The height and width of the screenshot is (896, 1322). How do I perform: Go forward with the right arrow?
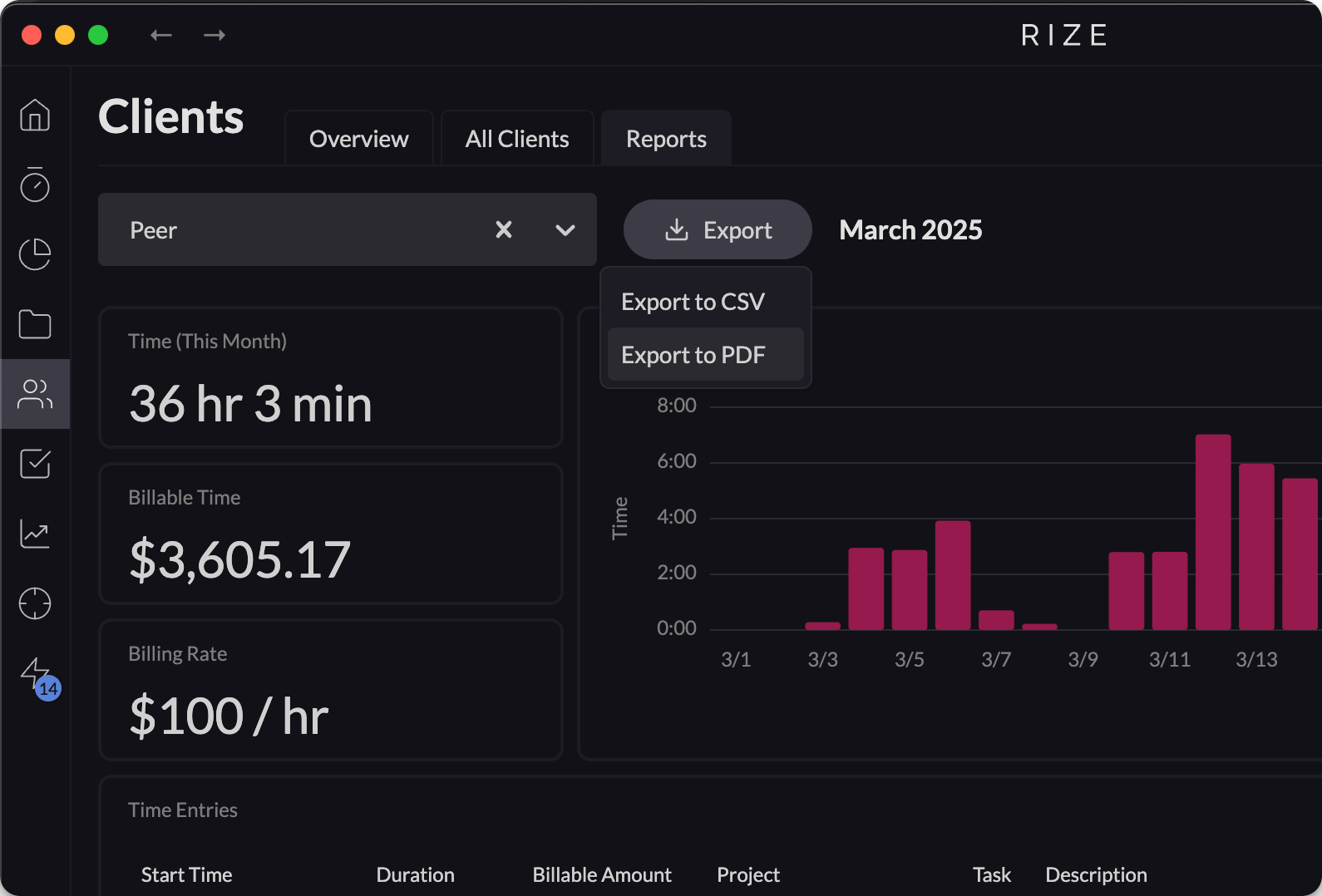click(x=215, y=35)
